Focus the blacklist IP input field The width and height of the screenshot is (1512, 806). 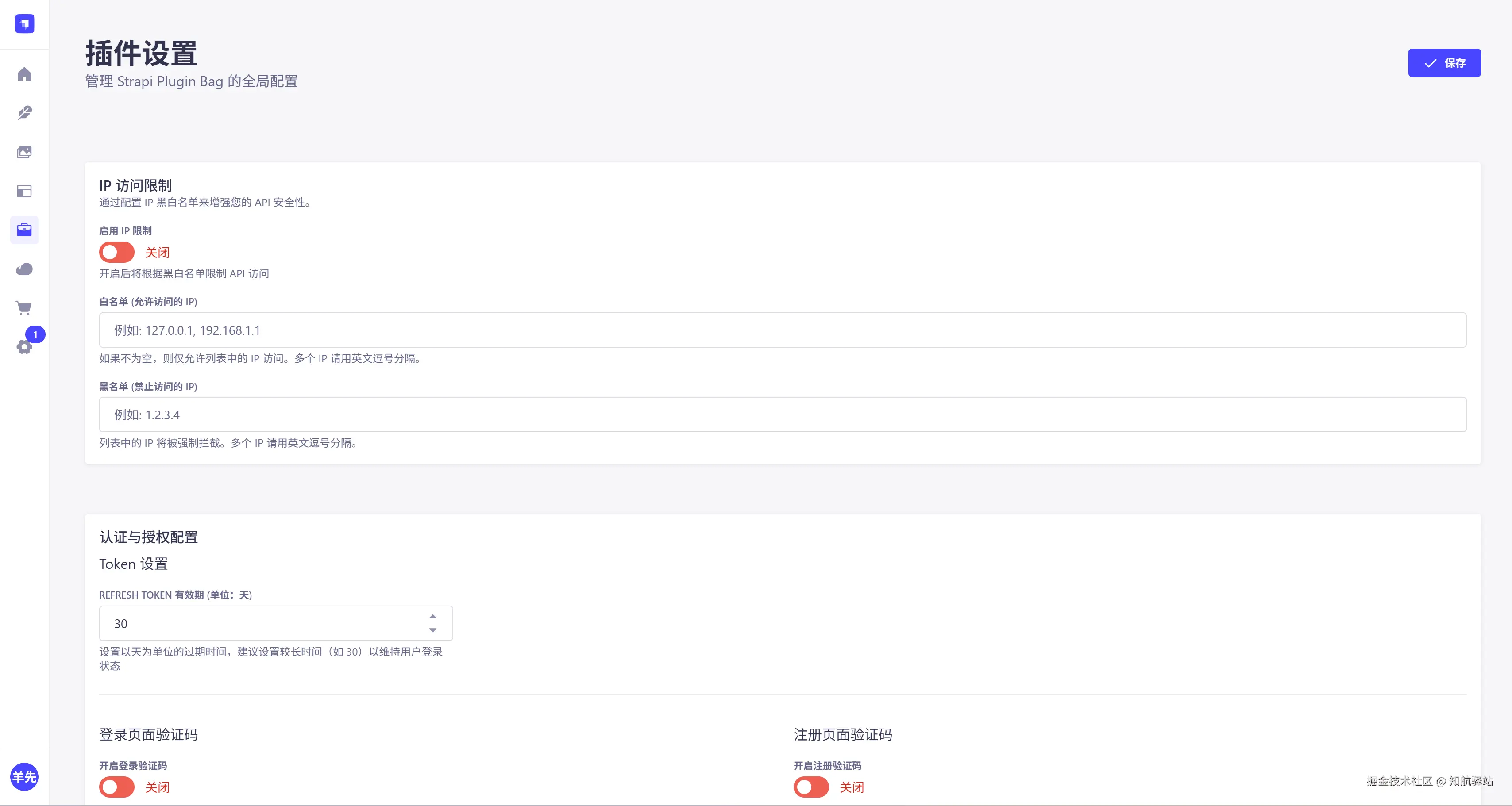(x=782, y=415)
